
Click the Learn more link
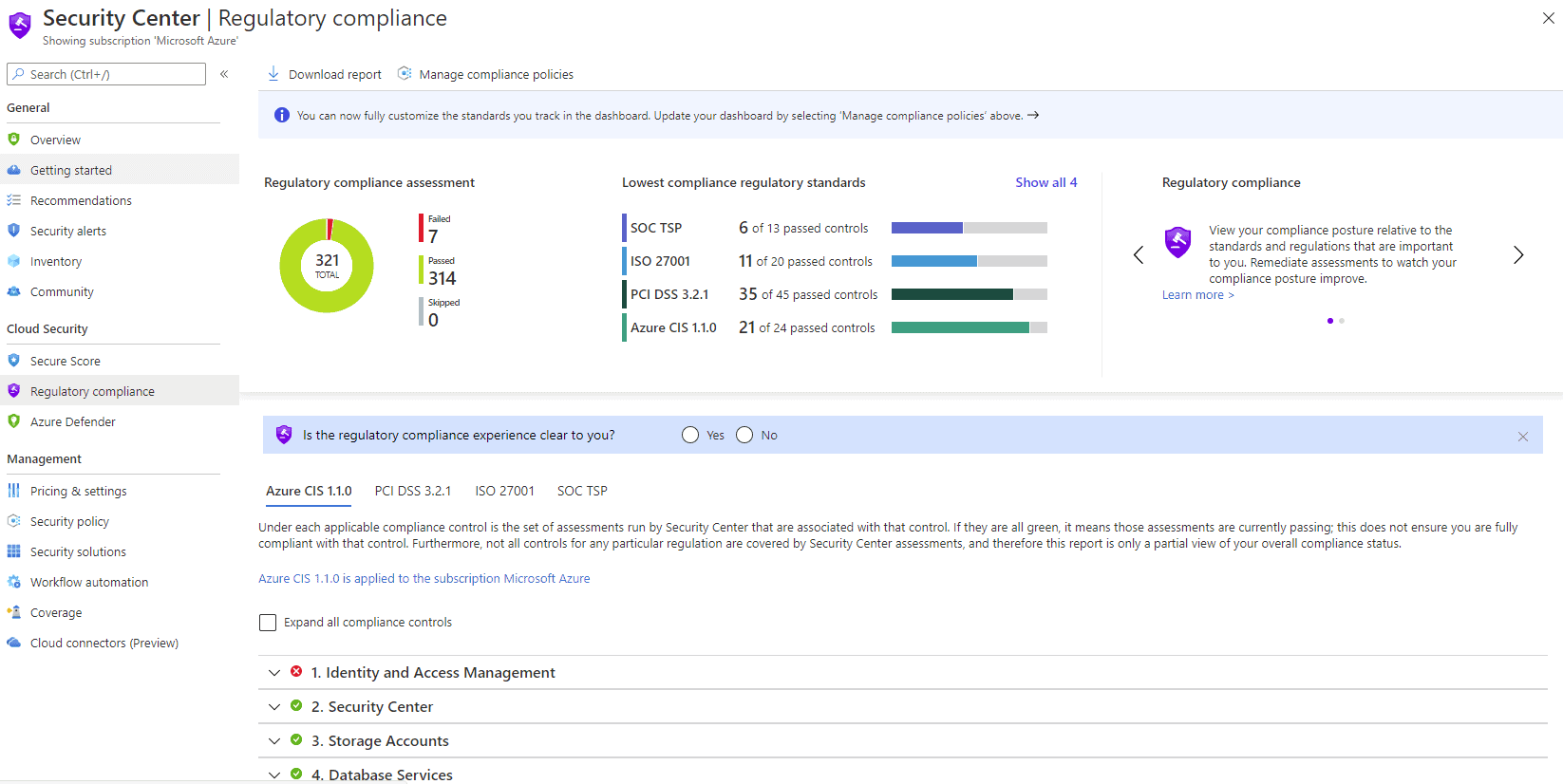point(1198,295)
